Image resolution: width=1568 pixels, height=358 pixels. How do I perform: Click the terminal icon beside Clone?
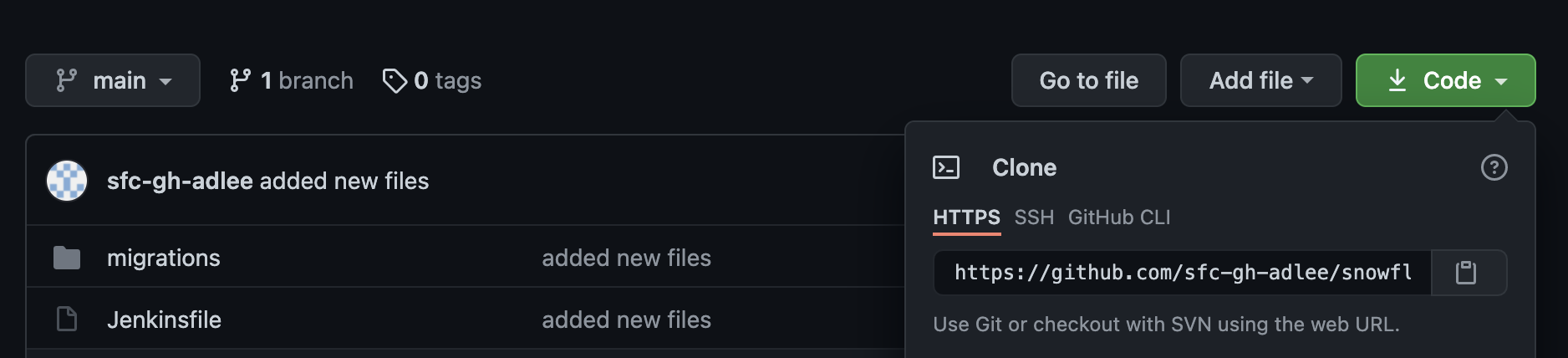pyautogui.click(x=946, y=167)
